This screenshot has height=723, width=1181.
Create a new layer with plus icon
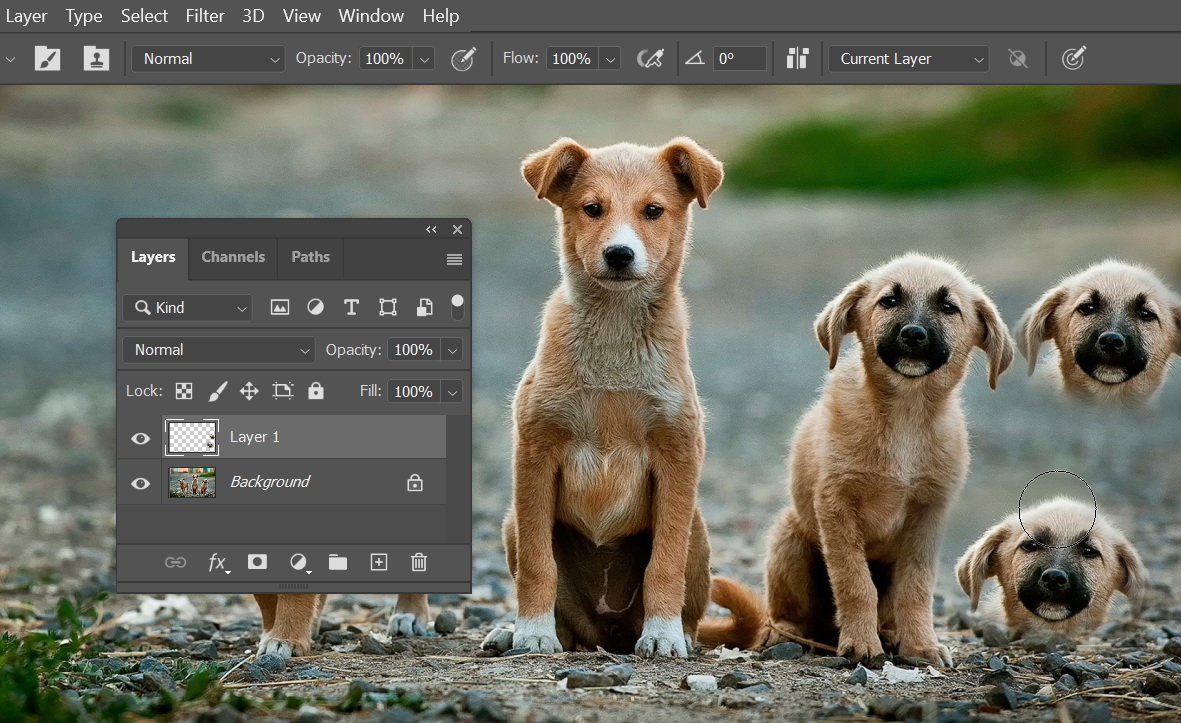(379, 562)
